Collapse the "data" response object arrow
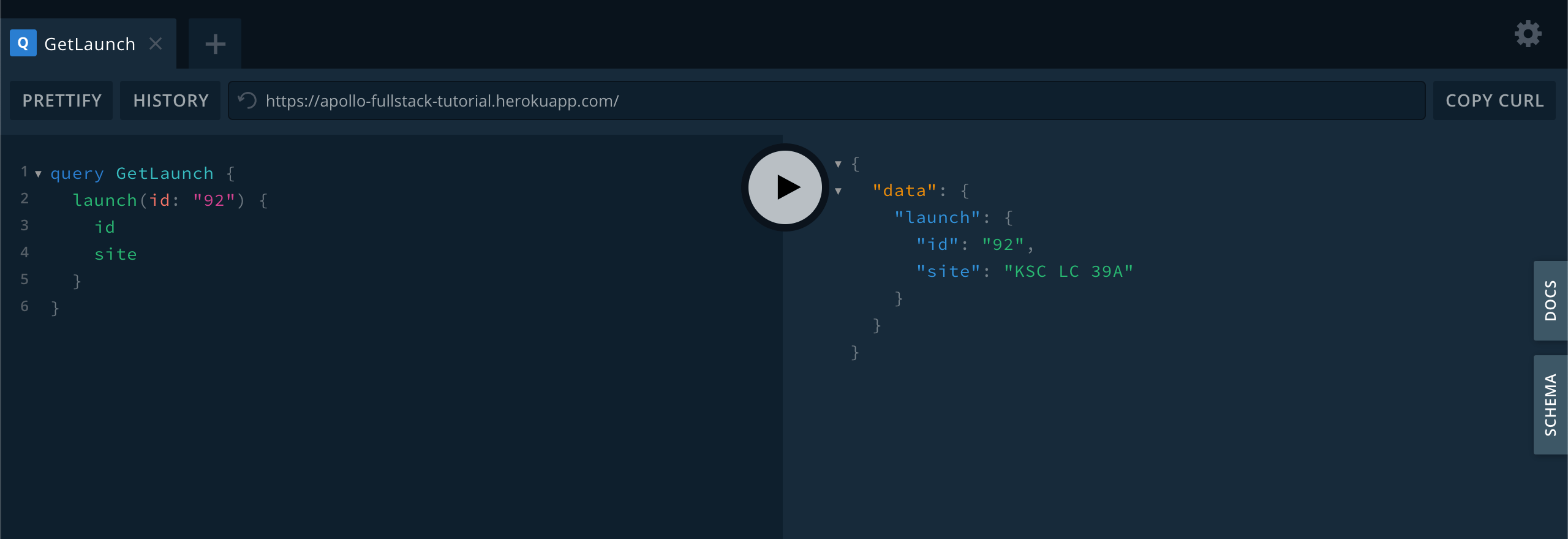 pos(838,191)
